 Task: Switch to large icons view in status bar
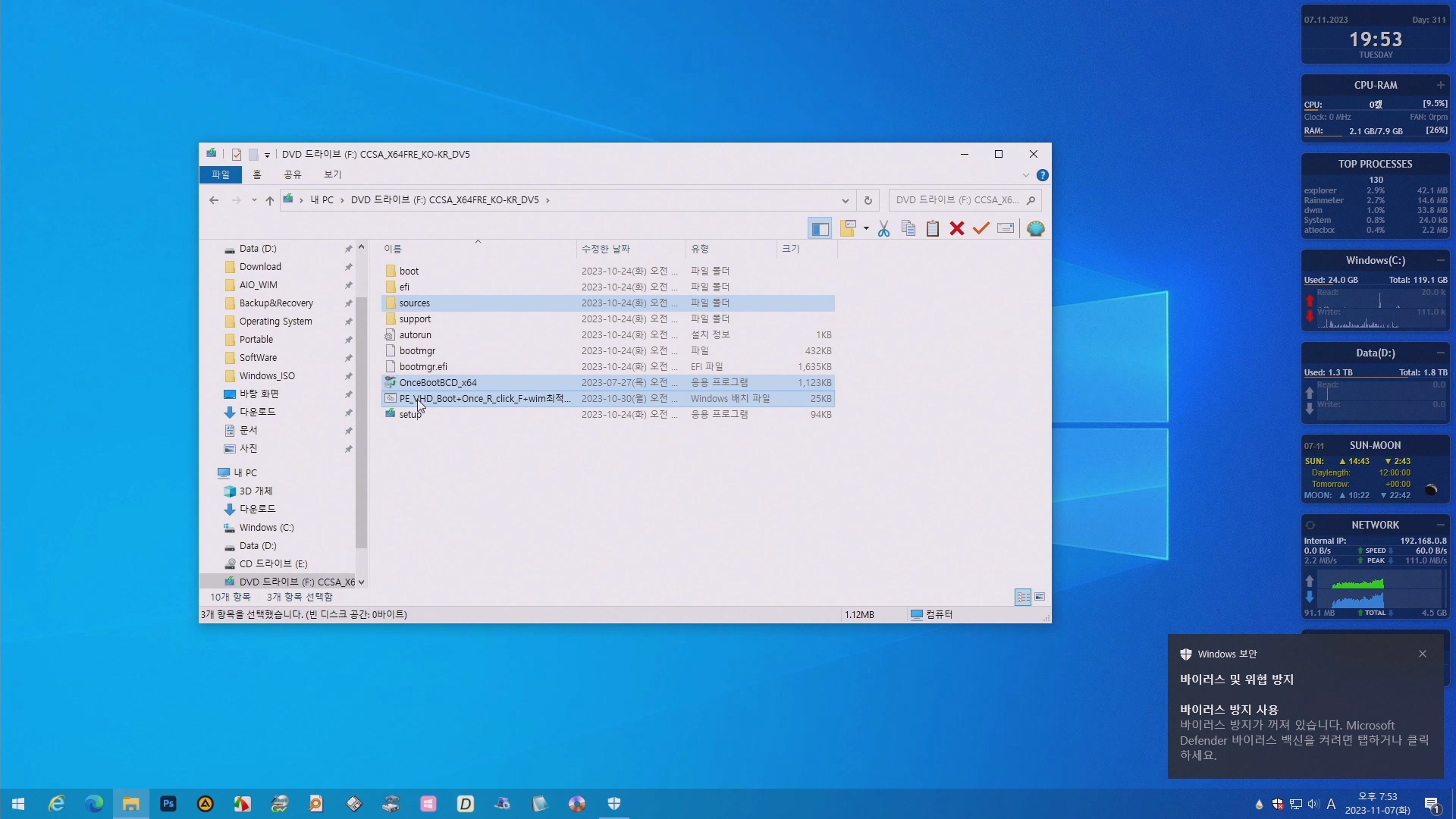click(1040, 598)
